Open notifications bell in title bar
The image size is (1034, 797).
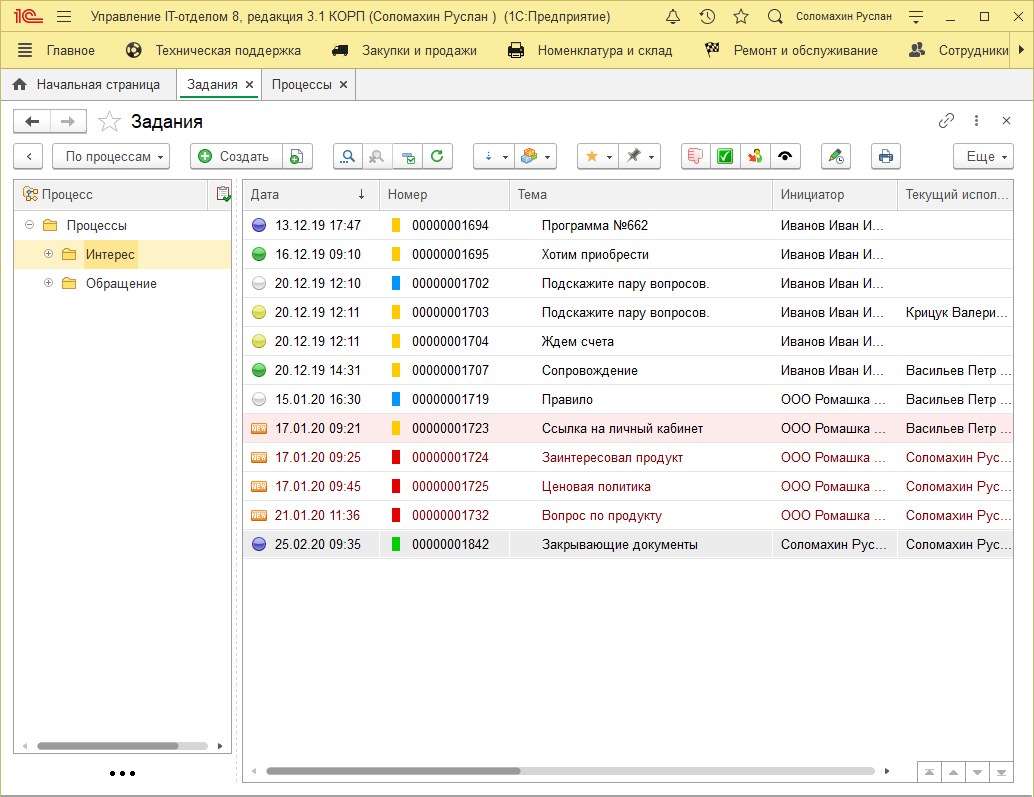click(x=673, y=17)
